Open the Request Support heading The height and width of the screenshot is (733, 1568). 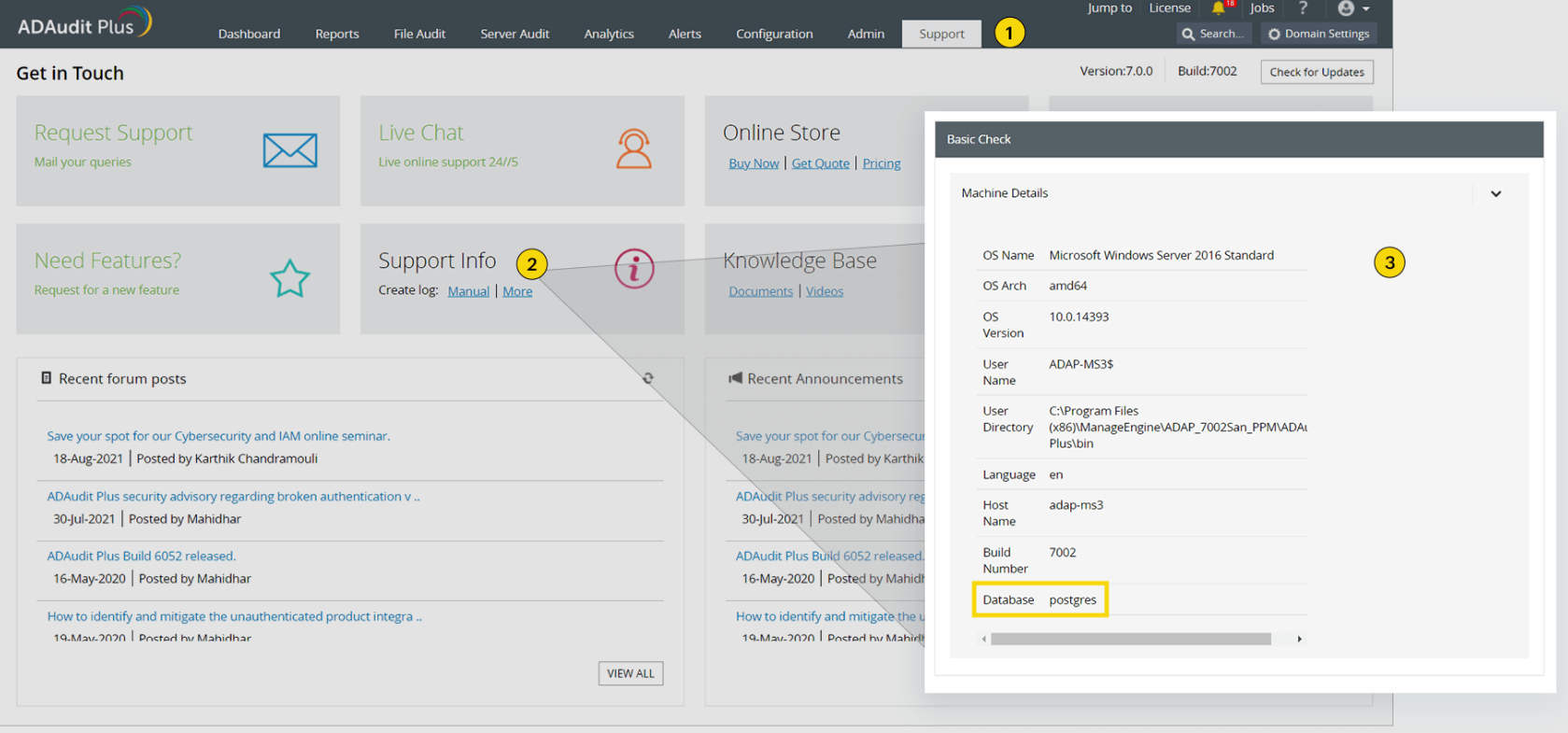pos(113,133)
